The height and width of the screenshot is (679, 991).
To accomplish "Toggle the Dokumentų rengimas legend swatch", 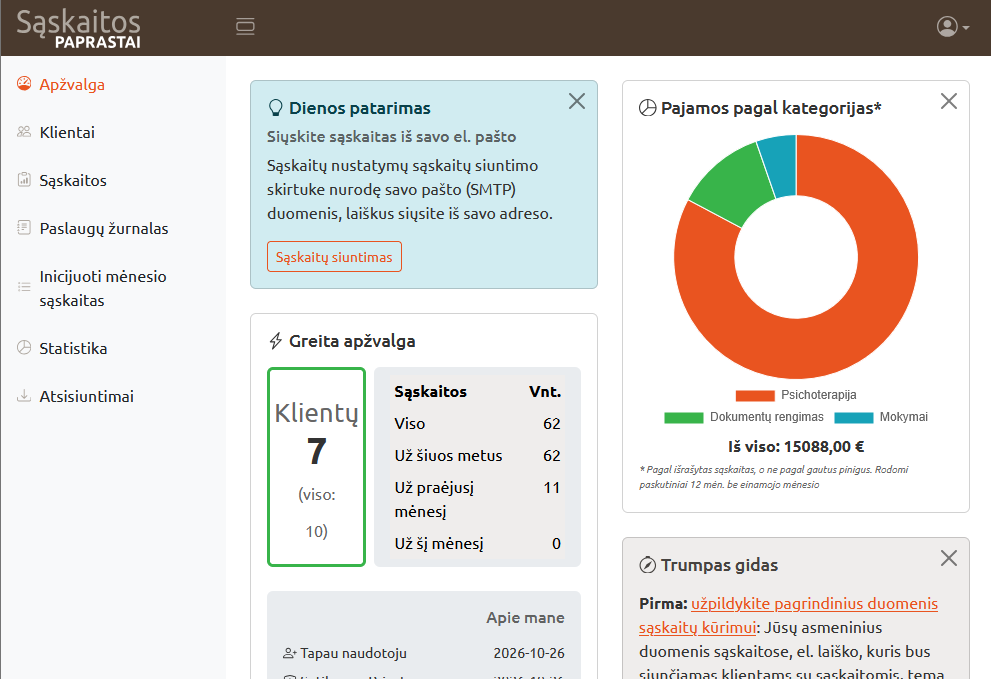I will [684, 417].
